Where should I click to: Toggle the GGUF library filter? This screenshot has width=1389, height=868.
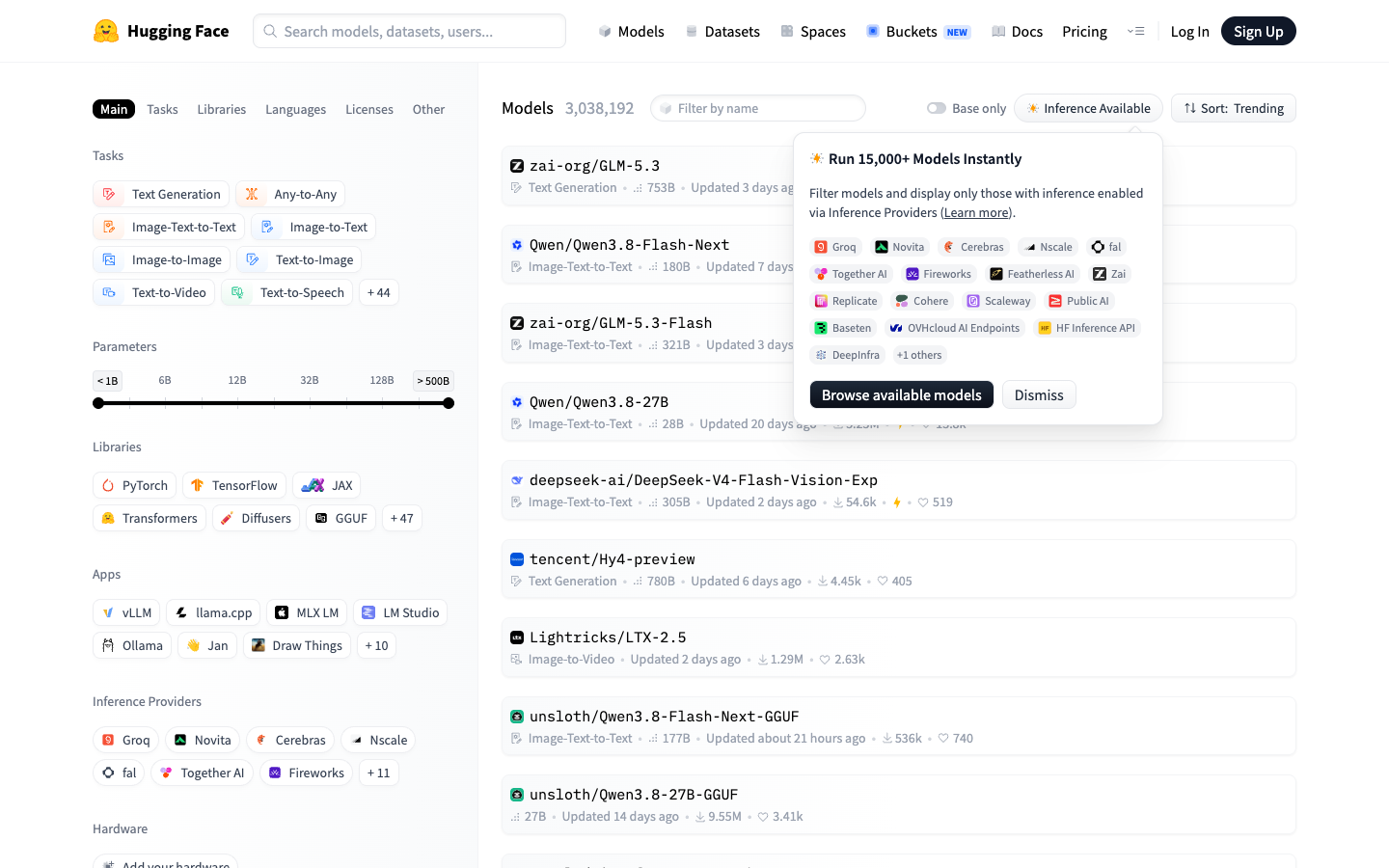click(x=340, y=518)
